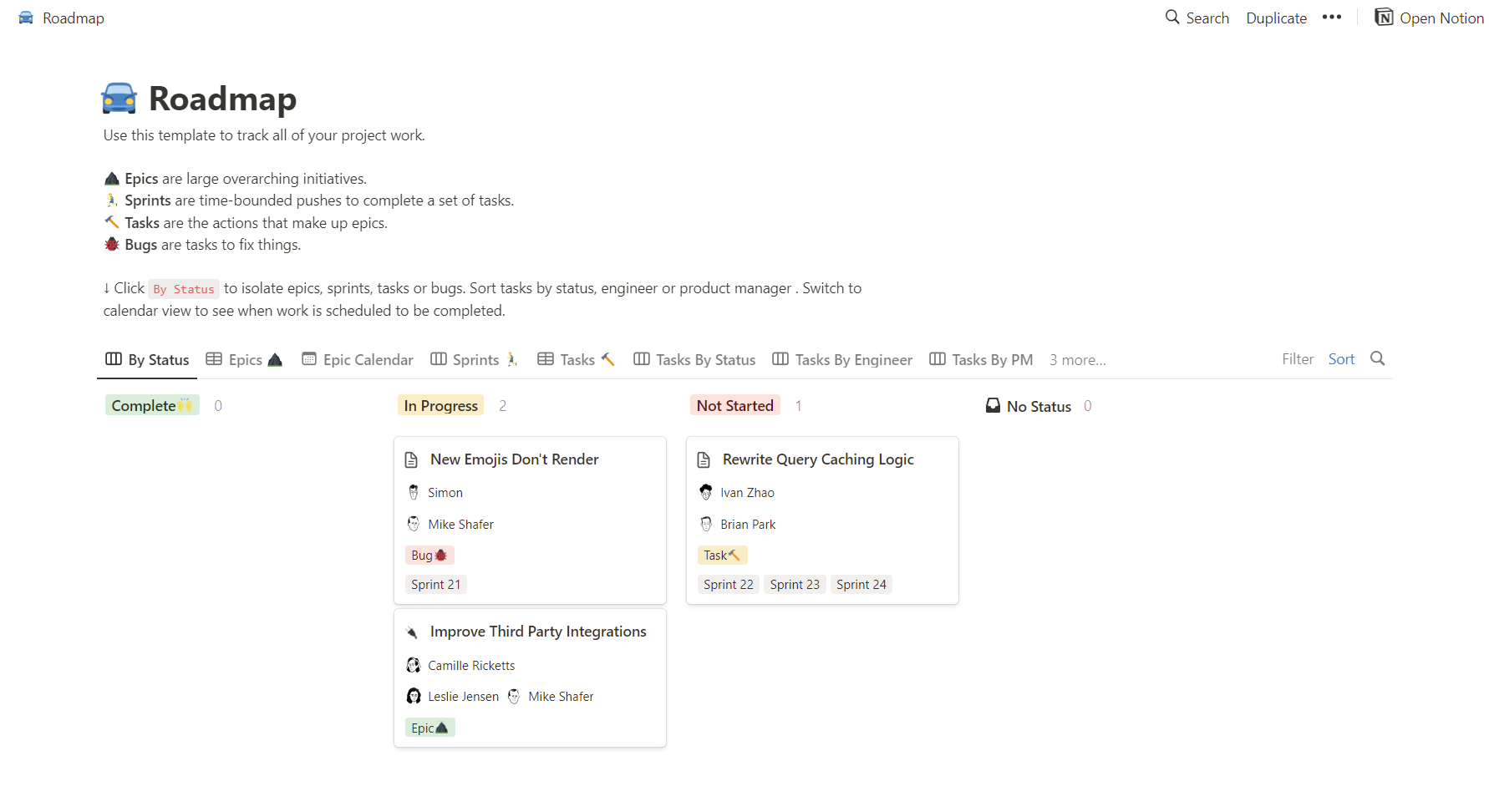Click Ivan Zhao's avatar on the caching card
Screen dimensions: 1489x812
point(706,492)
